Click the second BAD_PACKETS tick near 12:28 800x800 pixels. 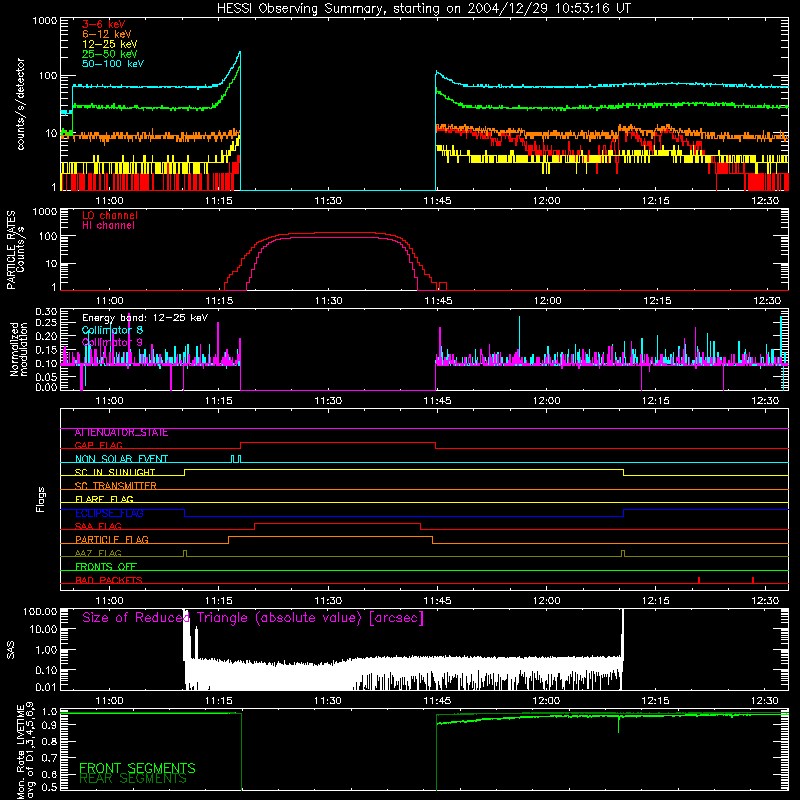click(x=753, y=580)
